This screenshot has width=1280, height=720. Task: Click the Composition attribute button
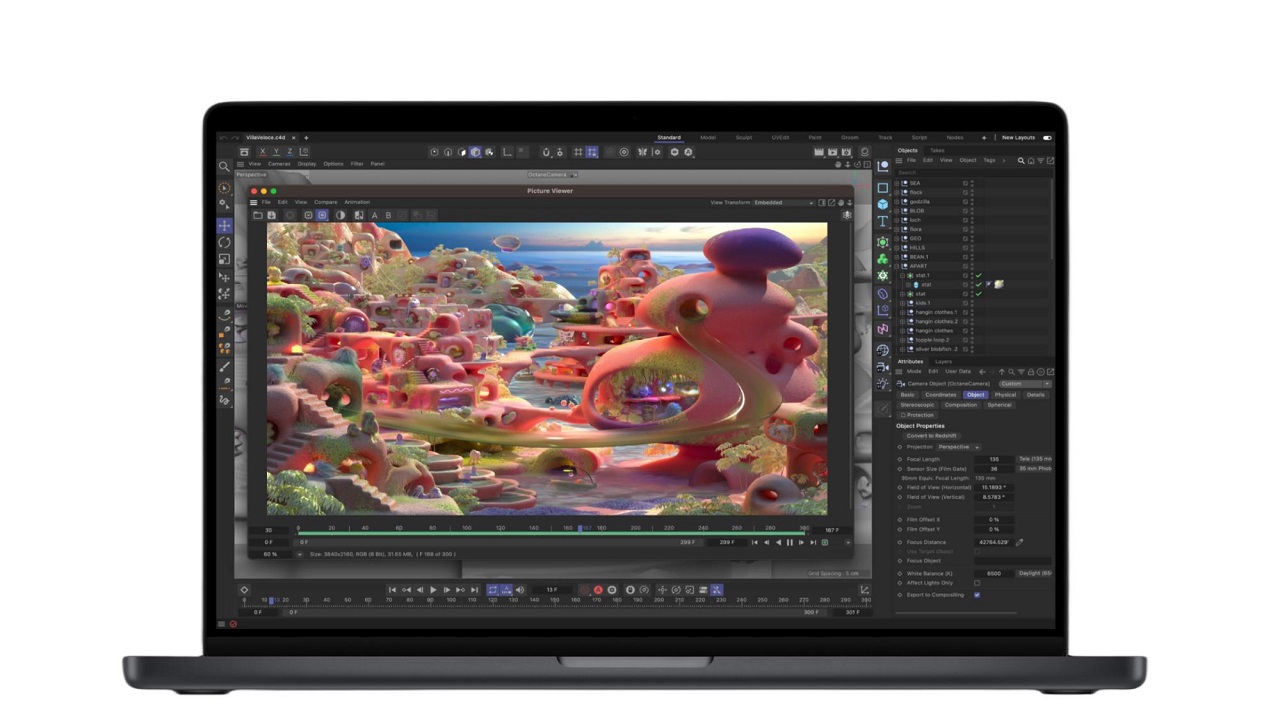(x=961, y=405)
